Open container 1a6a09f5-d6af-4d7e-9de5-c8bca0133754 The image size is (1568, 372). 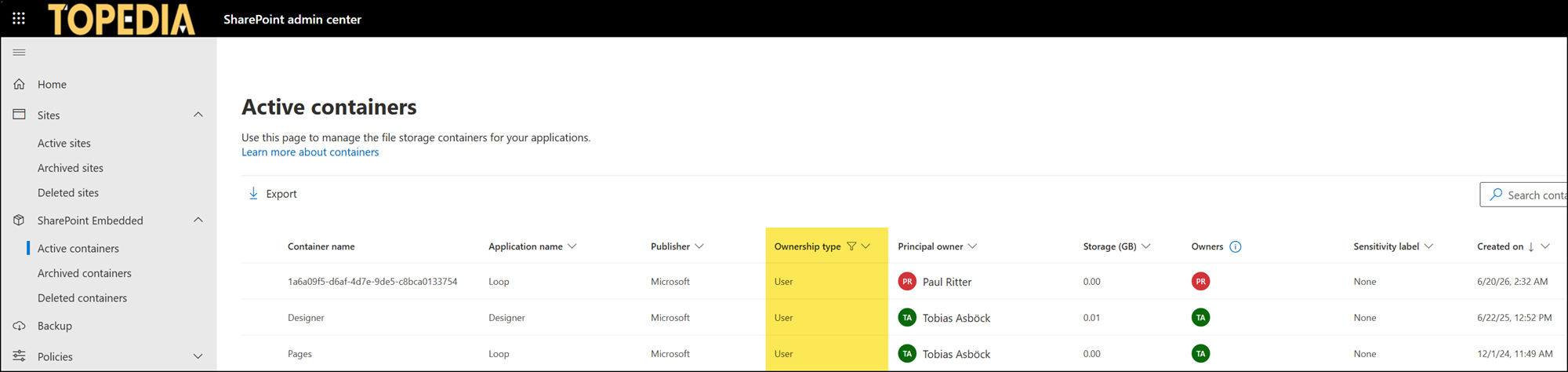tap(372, 282)
